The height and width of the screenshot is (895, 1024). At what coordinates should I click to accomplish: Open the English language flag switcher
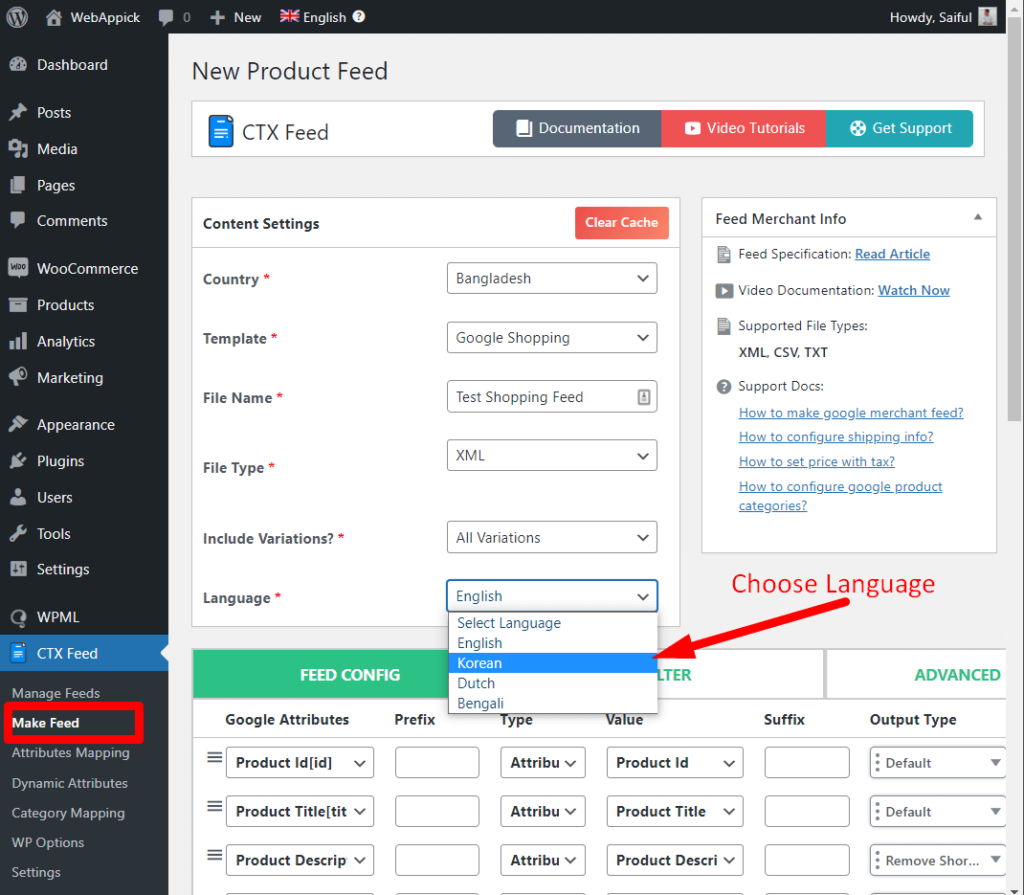point(313,17)
